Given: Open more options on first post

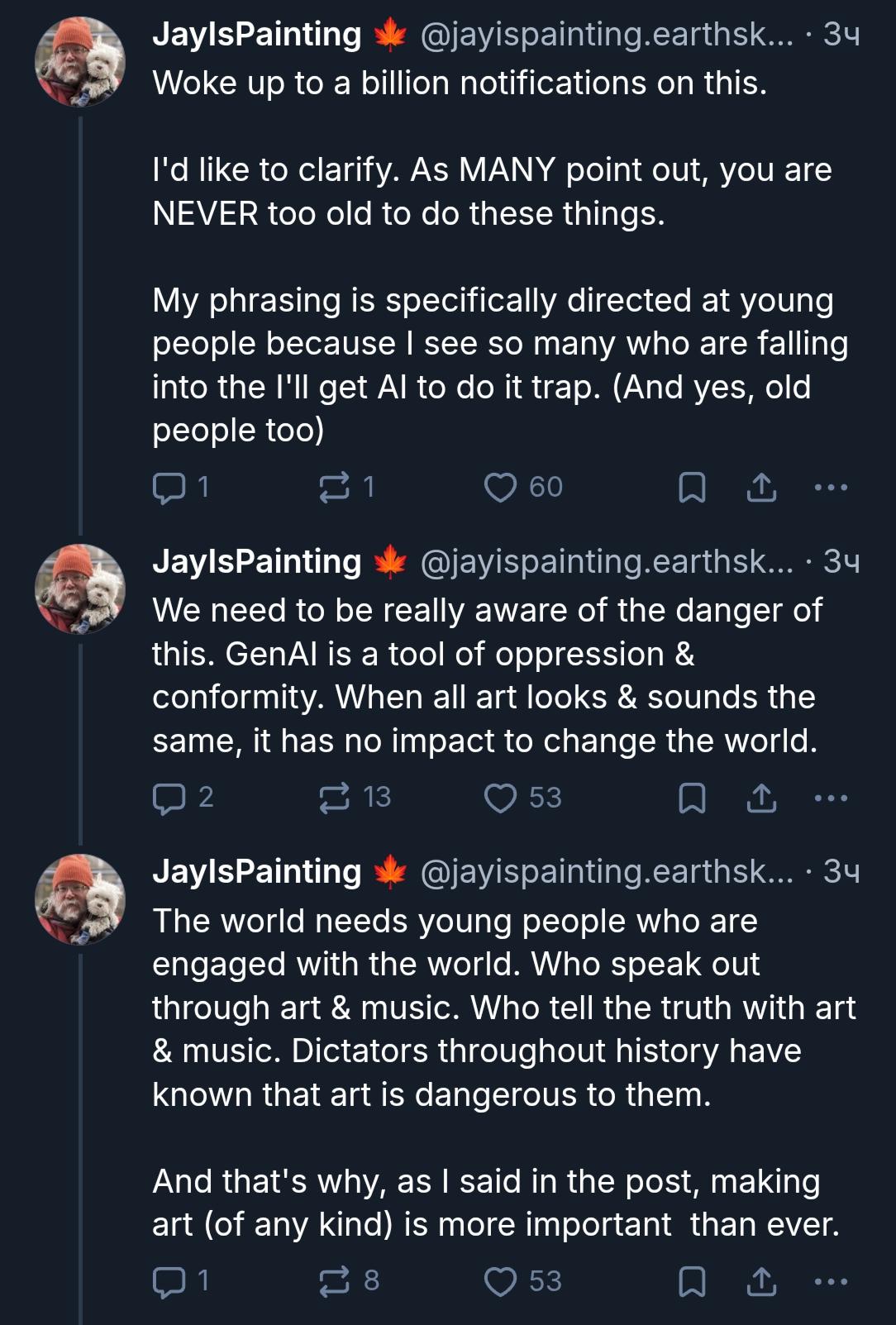Looking at the screenshot, I should [x=831, y=488].
